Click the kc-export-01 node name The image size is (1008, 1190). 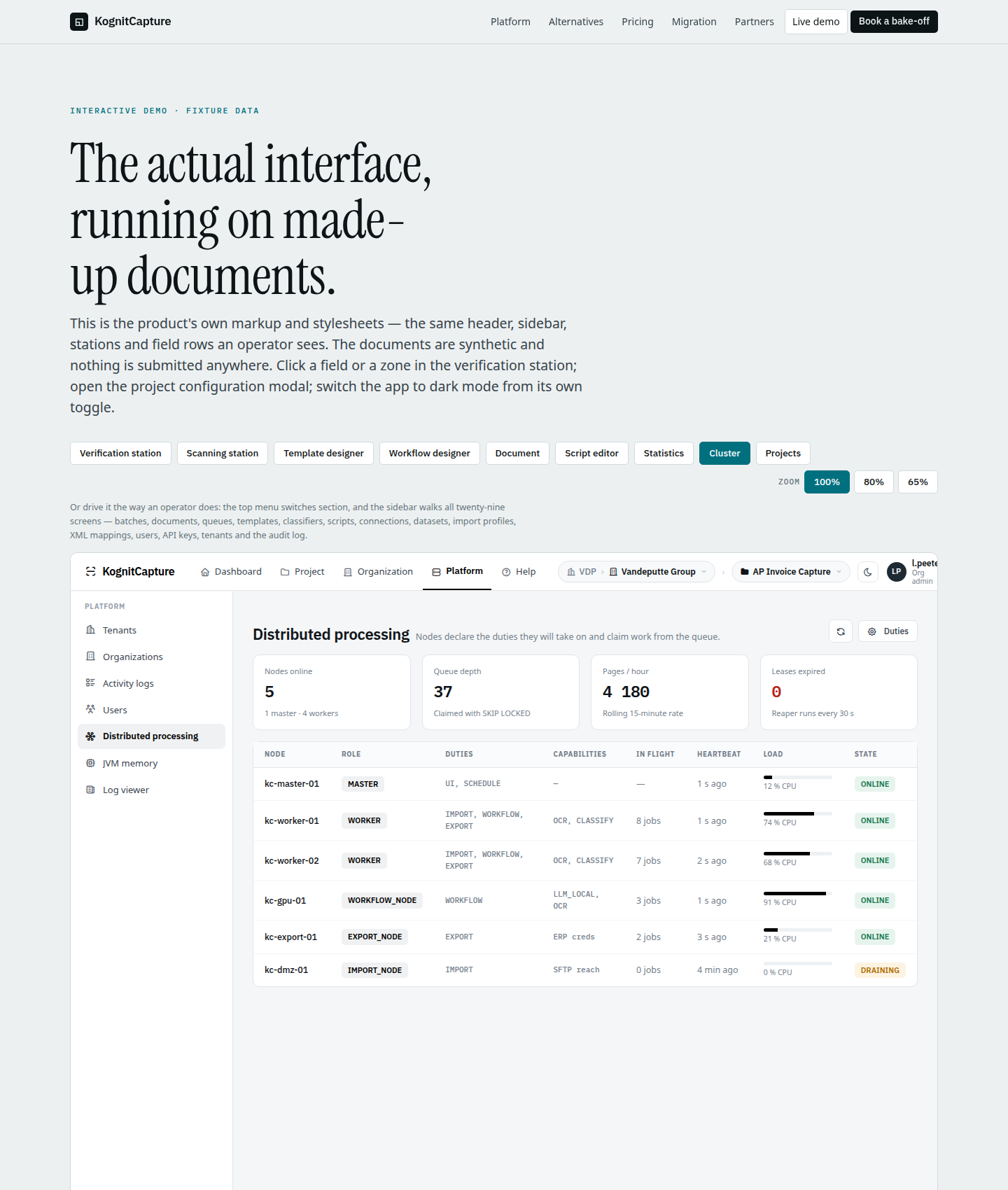pos(290,937)
